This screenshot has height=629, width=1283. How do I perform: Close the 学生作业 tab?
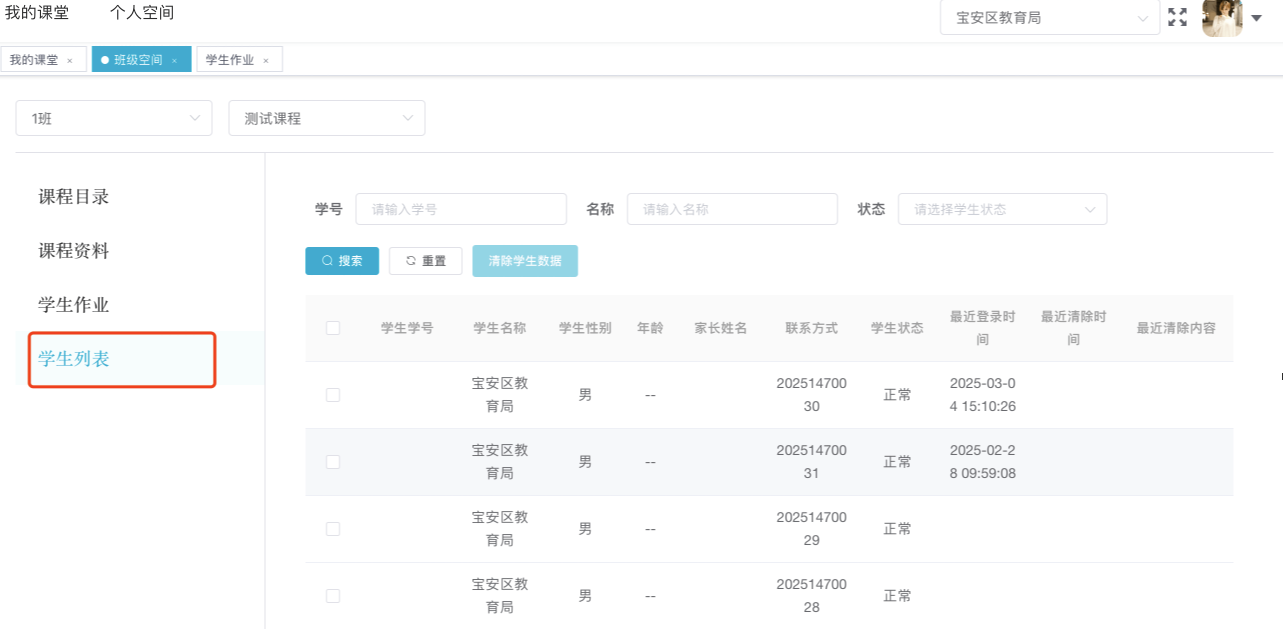coord(266,61)
